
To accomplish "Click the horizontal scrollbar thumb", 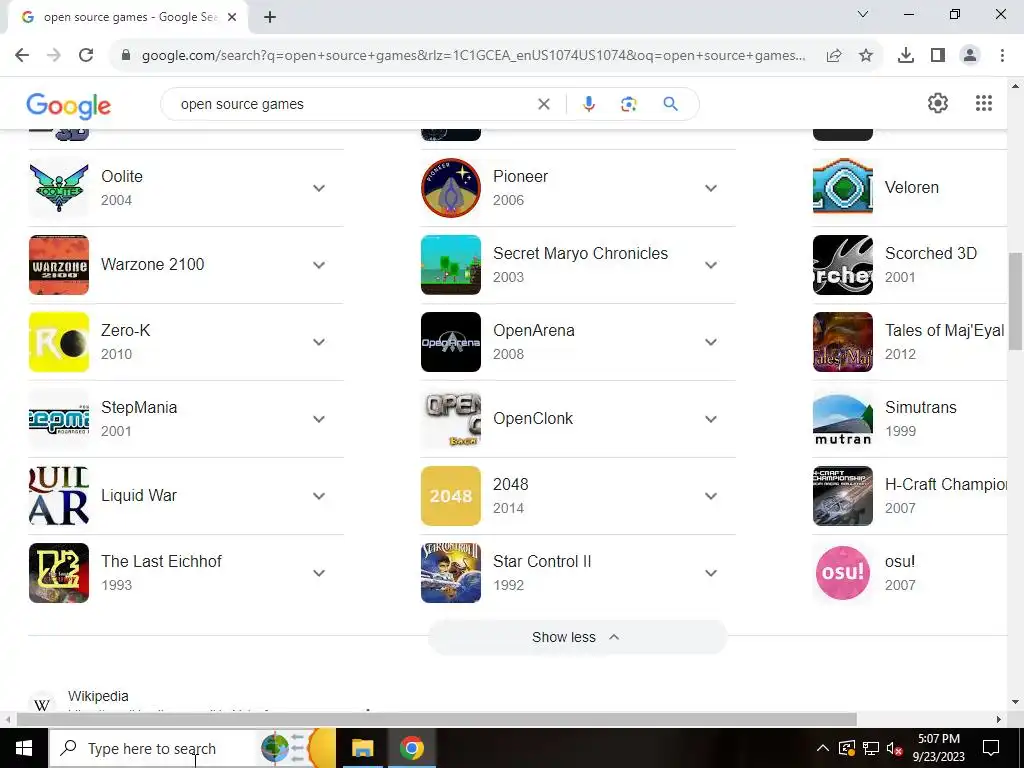I will (436, 719).
